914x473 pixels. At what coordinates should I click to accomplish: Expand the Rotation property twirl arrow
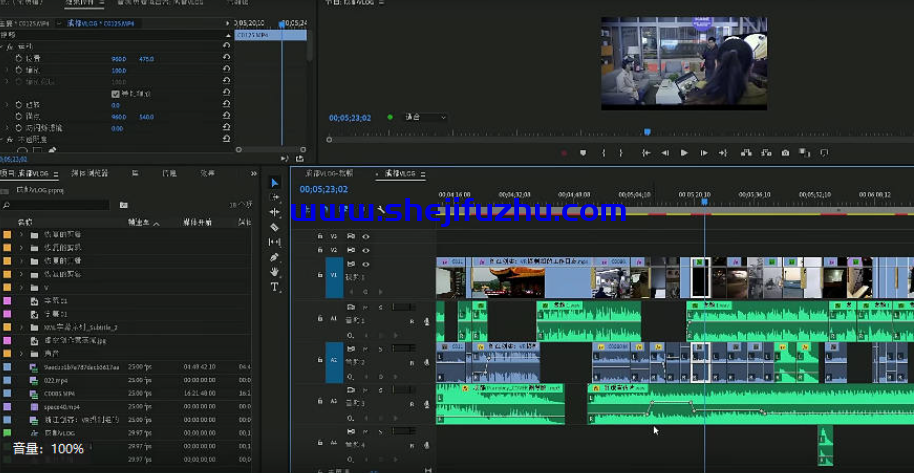(7, 105)
